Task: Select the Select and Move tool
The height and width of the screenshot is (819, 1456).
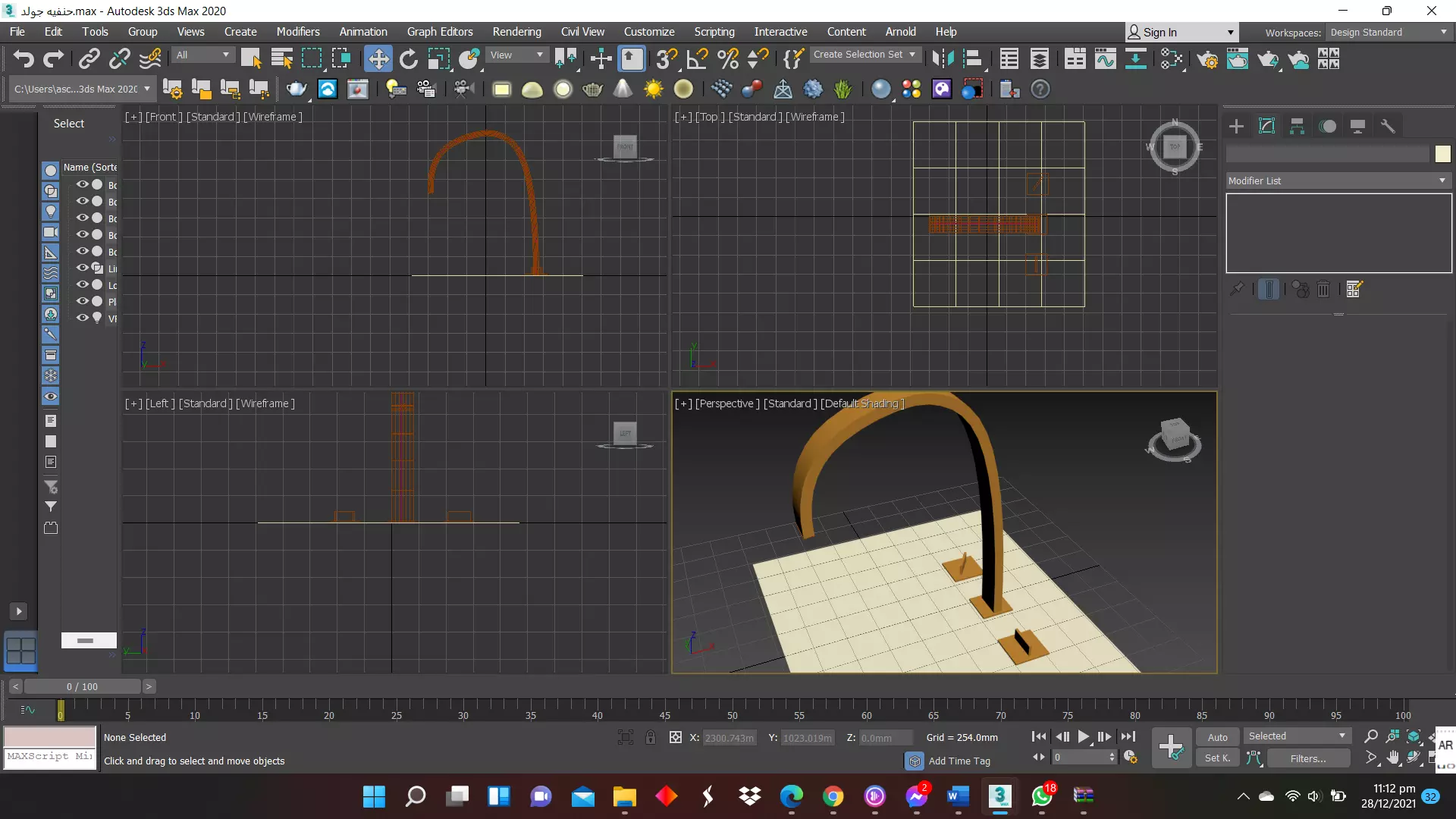Action: (x=378, y=59)
